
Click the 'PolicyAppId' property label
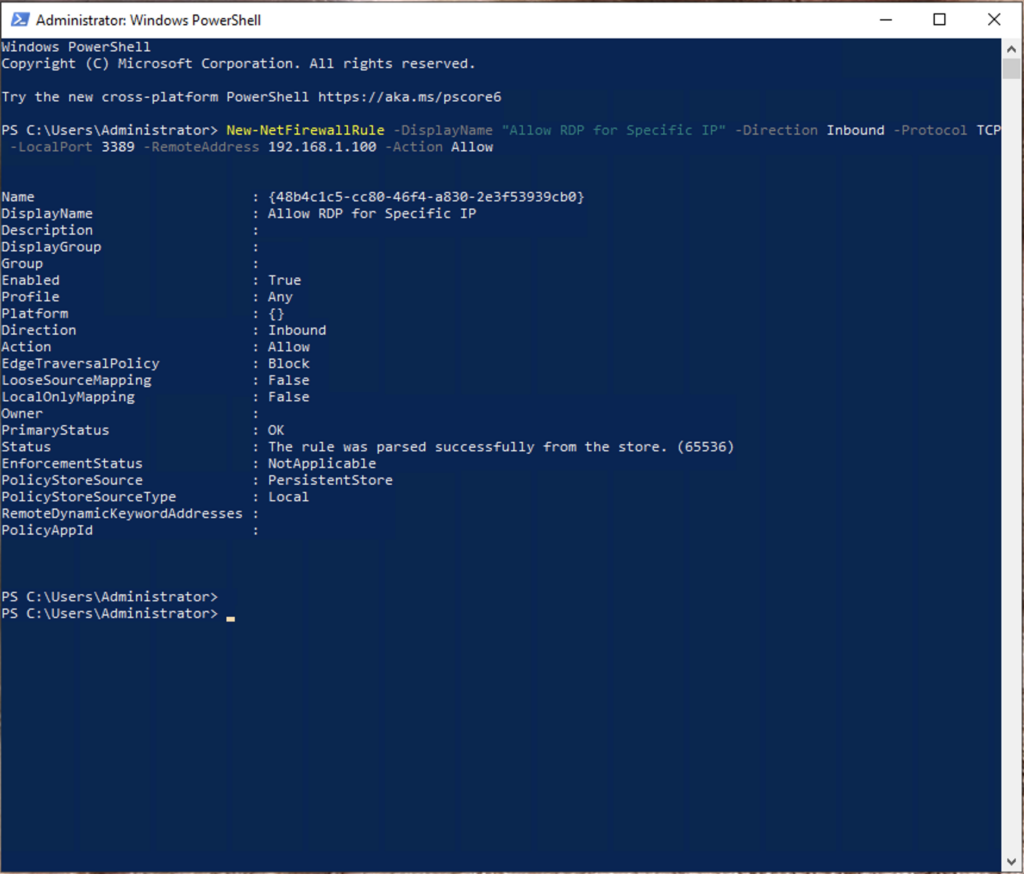(x=47, y=530)
